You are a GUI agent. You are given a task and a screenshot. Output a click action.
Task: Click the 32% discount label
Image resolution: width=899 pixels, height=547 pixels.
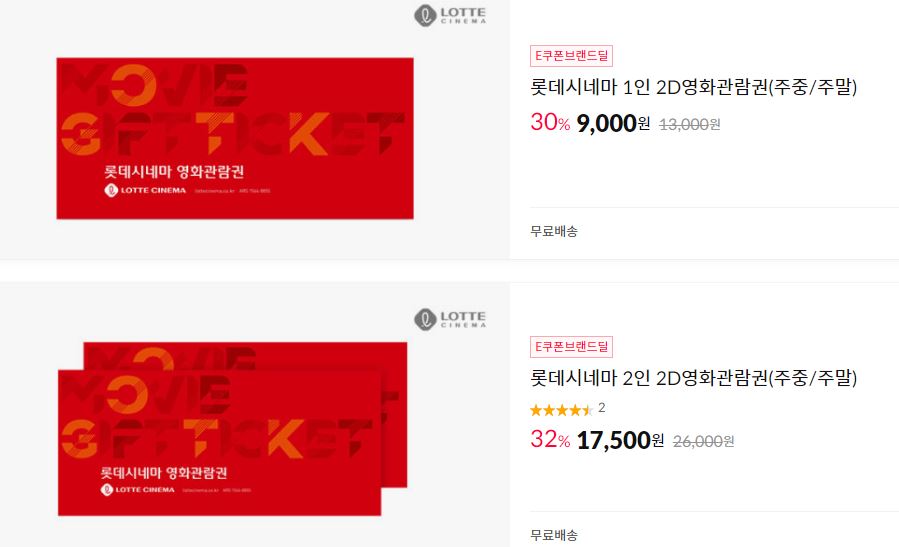coord(550,439)
